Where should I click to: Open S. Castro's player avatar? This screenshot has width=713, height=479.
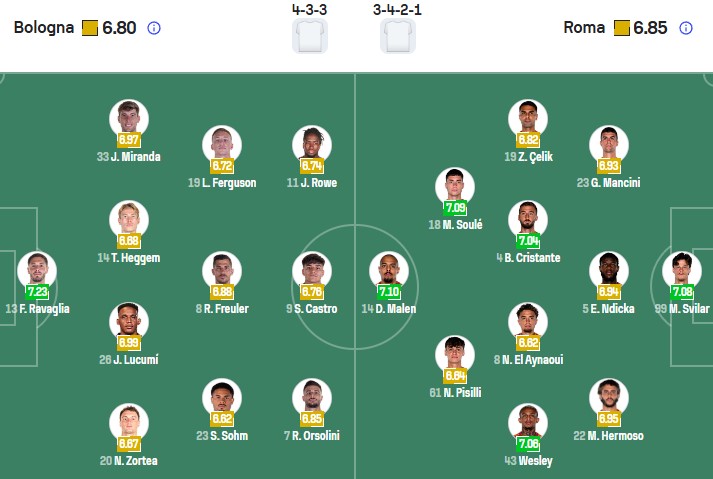pyautogui.click(x=312, y=270)
